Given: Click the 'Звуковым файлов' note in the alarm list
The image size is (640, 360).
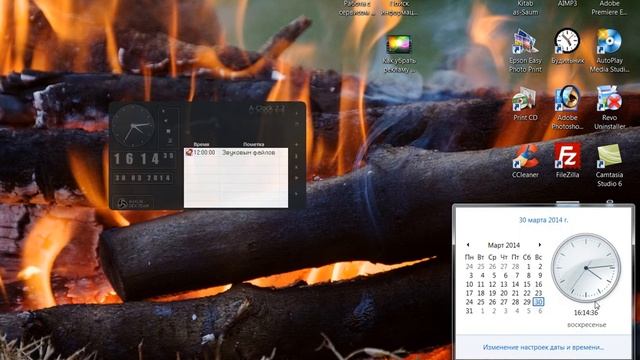Looking at the screenshot, I should (x=248, y=152).
